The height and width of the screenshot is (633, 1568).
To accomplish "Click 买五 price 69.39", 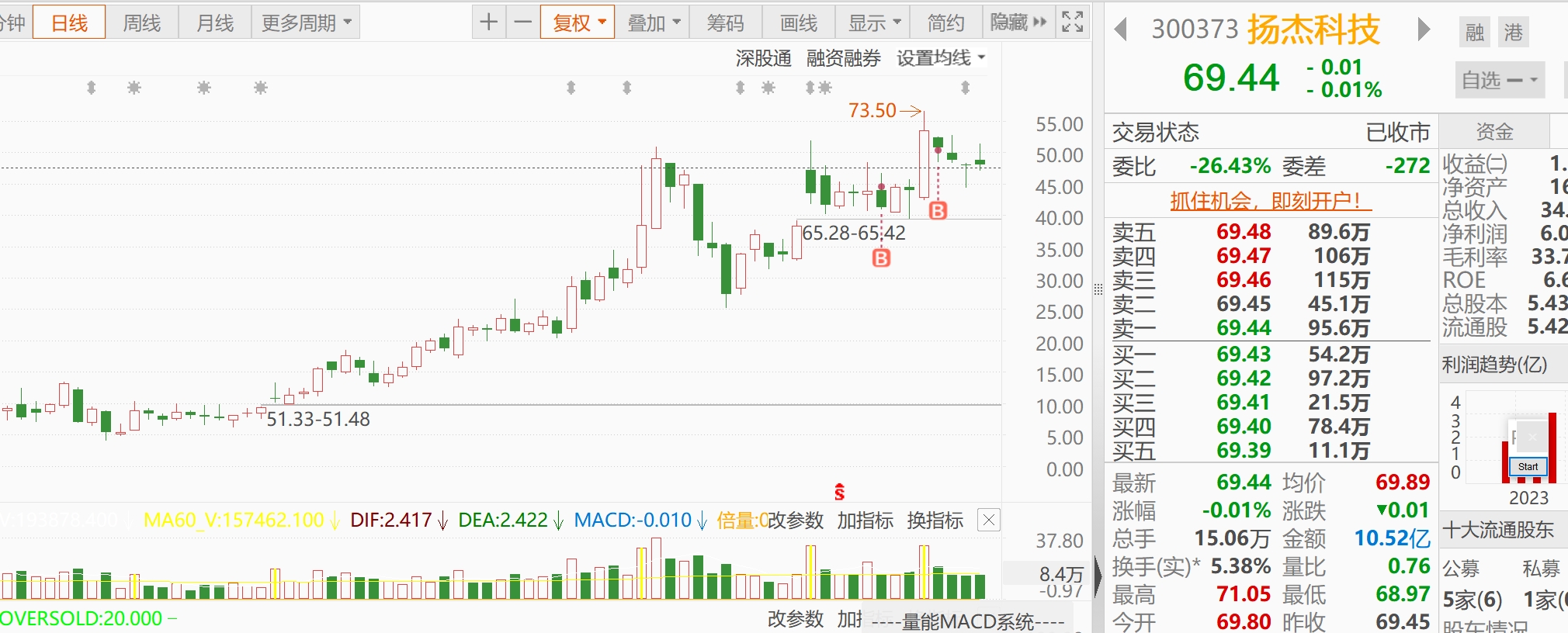I will point(1244,450).
